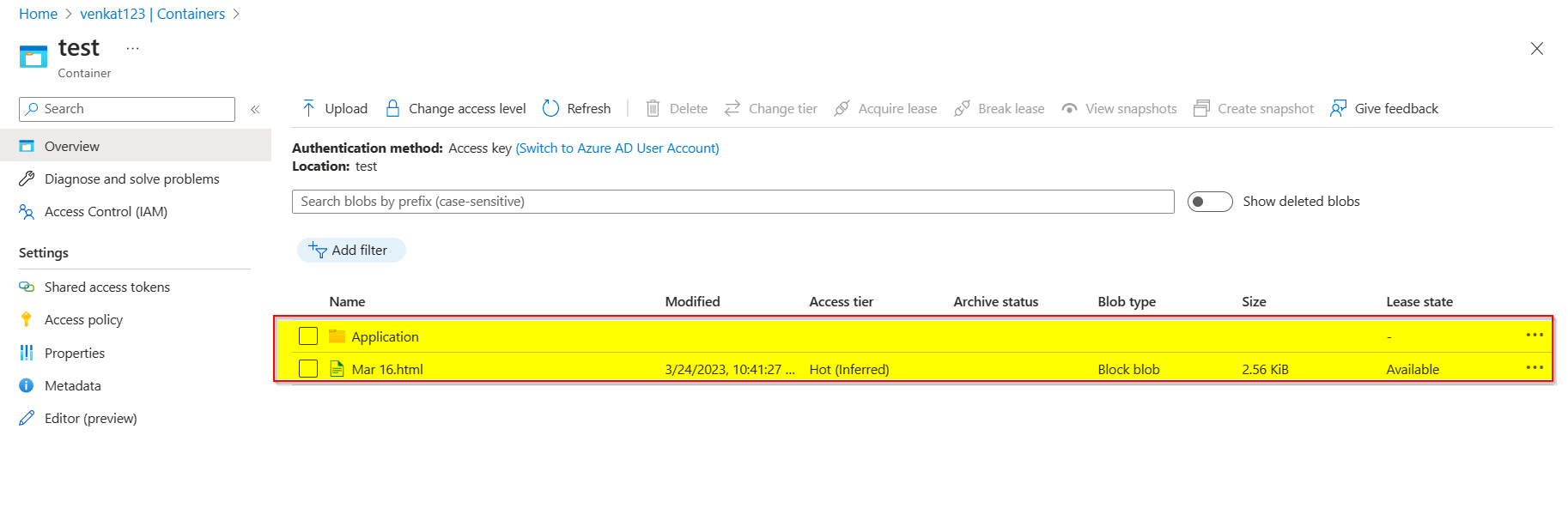
Task: Collapse the sidebar with double chevron
Action: coord(255,109)
